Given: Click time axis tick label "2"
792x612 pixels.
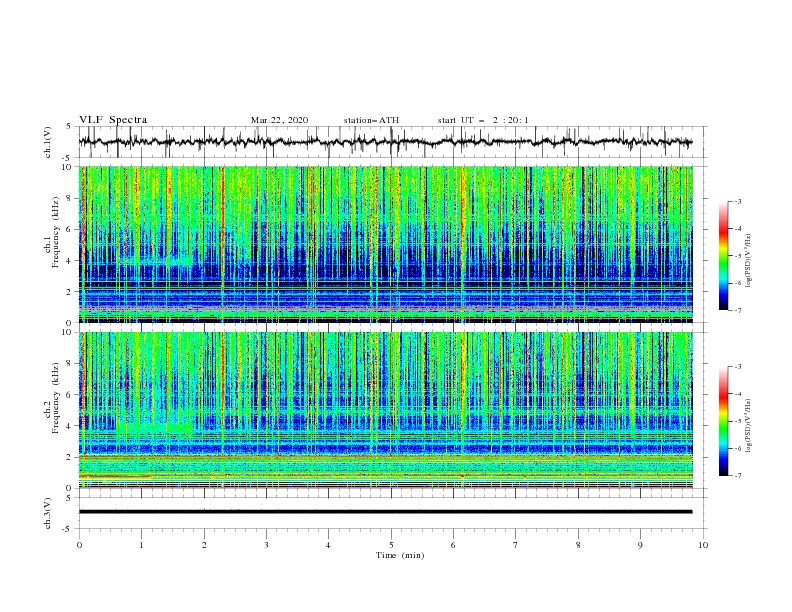Looking at the screenshot, I should tap(204, 545).
